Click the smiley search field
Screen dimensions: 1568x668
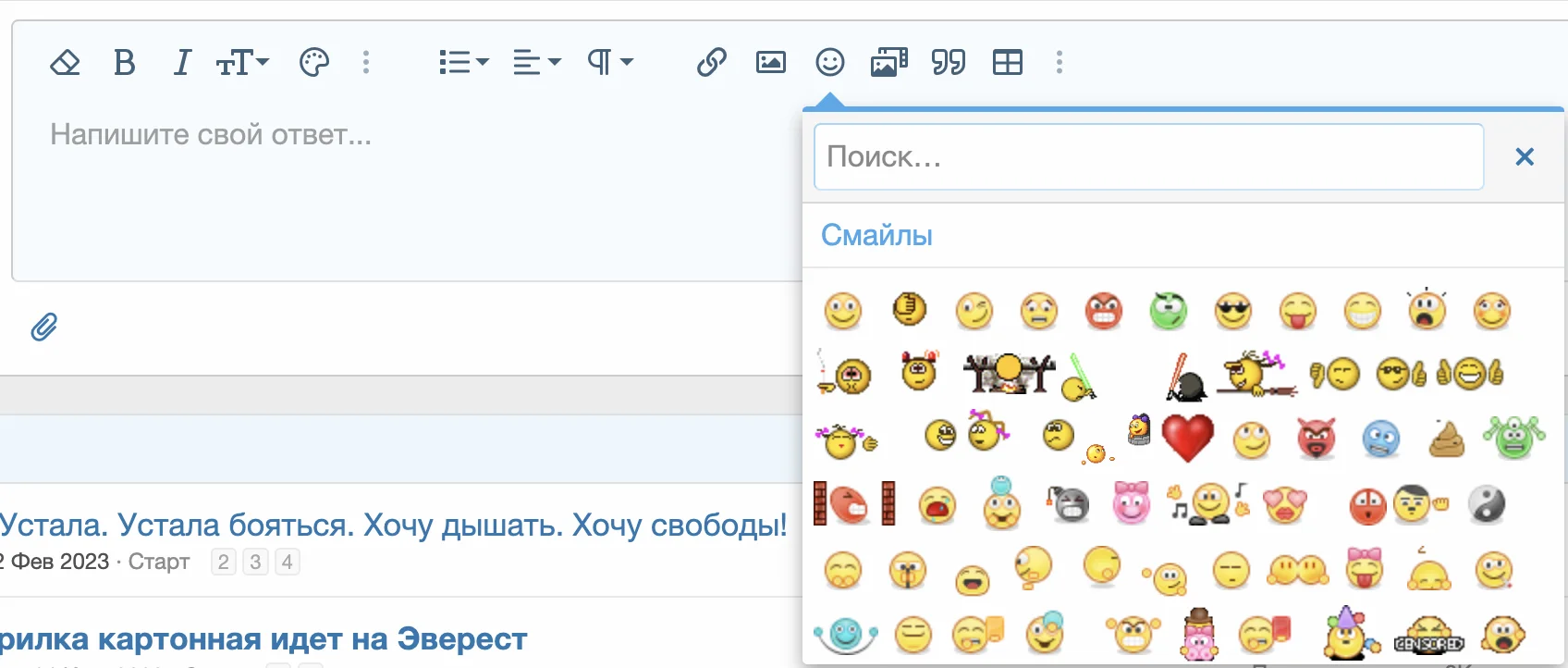click(1149, 157)
